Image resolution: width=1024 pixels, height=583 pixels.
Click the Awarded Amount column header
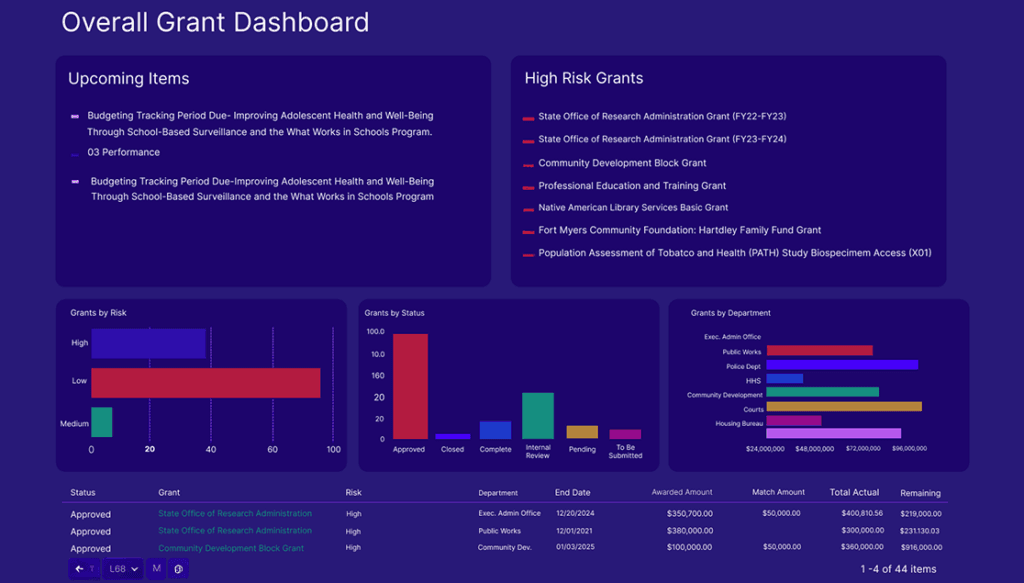pos(682,493)
